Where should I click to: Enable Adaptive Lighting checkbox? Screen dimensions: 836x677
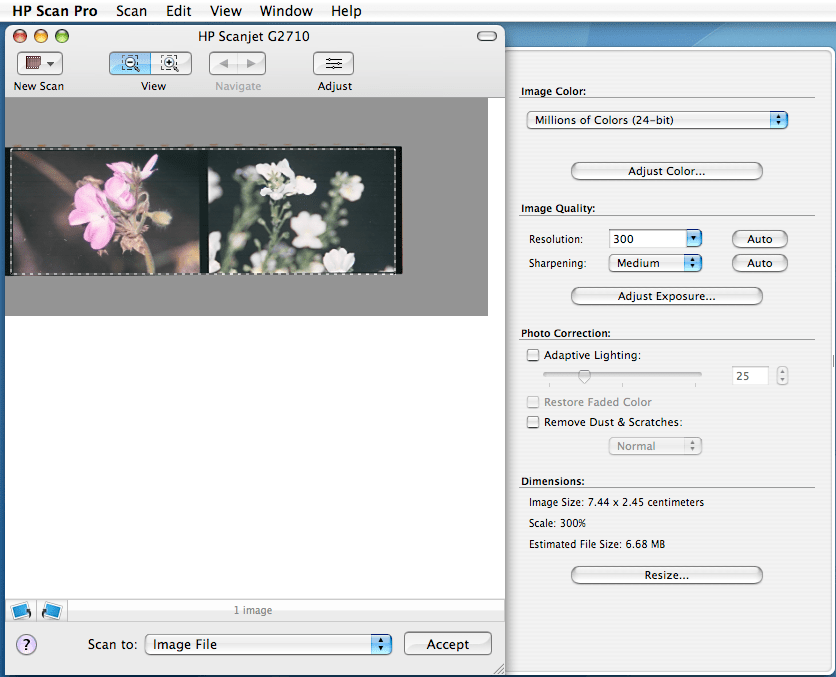pyautogui.click(x=533, y=355)
